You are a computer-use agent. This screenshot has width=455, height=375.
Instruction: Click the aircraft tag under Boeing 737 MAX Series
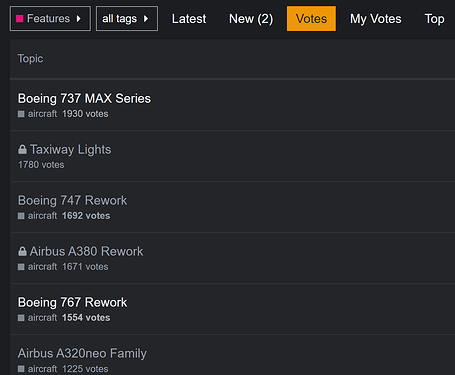coord(38,114)
